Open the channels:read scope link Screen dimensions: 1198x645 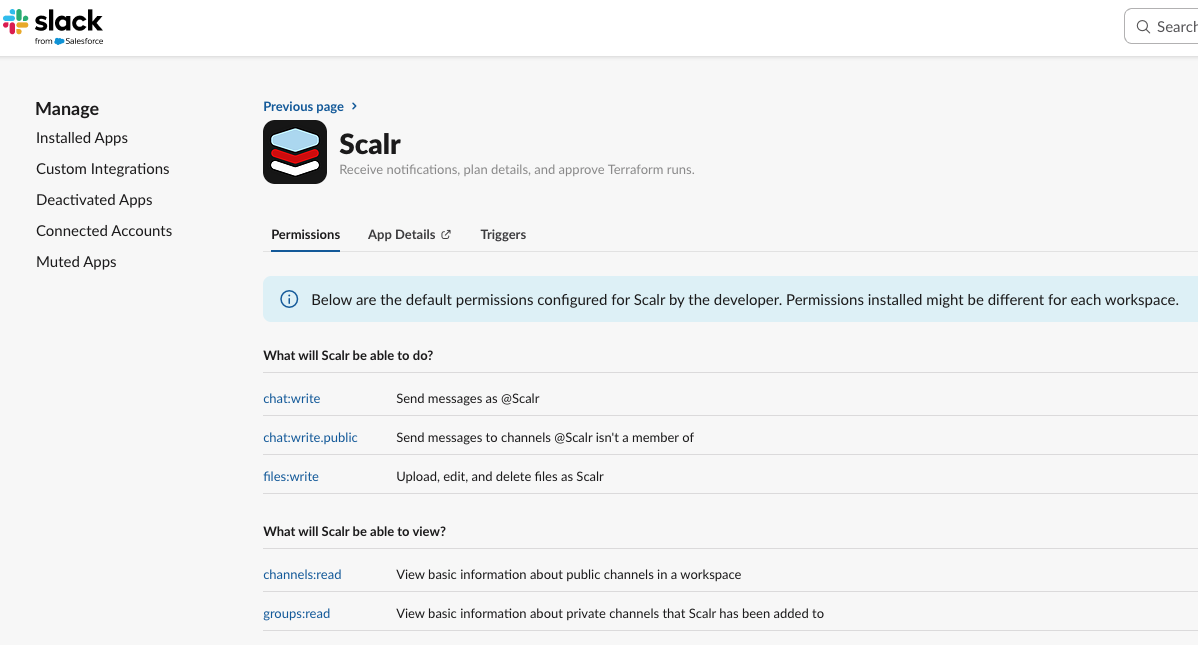tap(303, 574)
